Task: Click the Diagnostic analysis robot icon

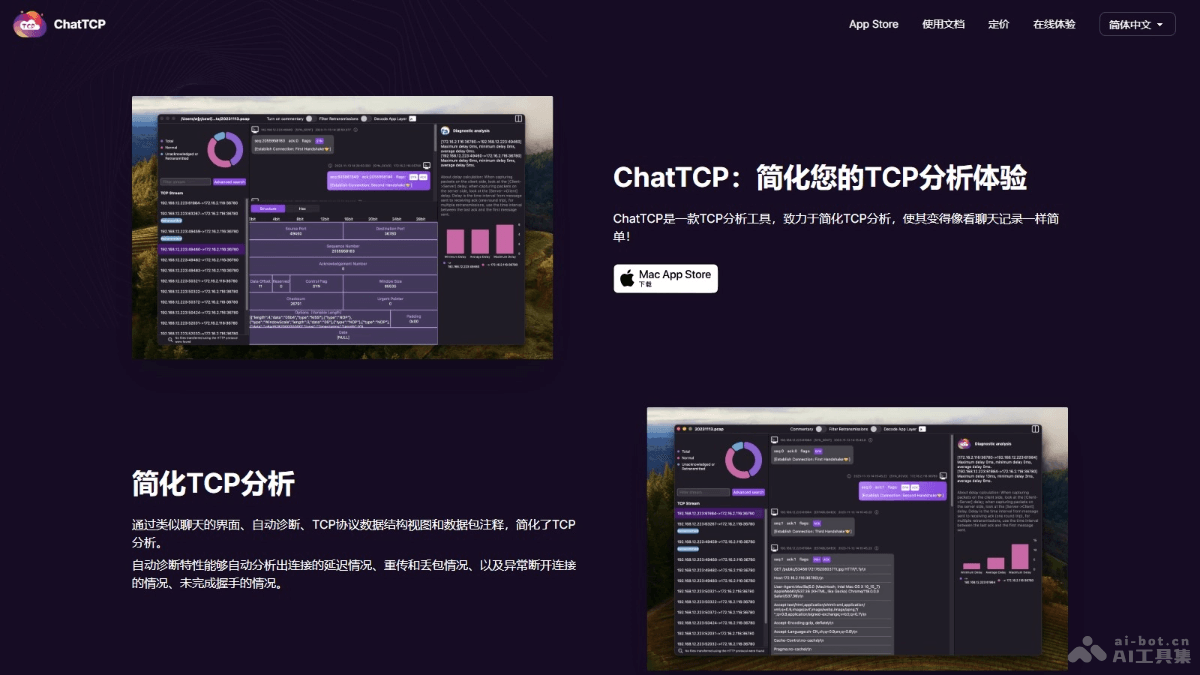Action: (x=444, y=130)
